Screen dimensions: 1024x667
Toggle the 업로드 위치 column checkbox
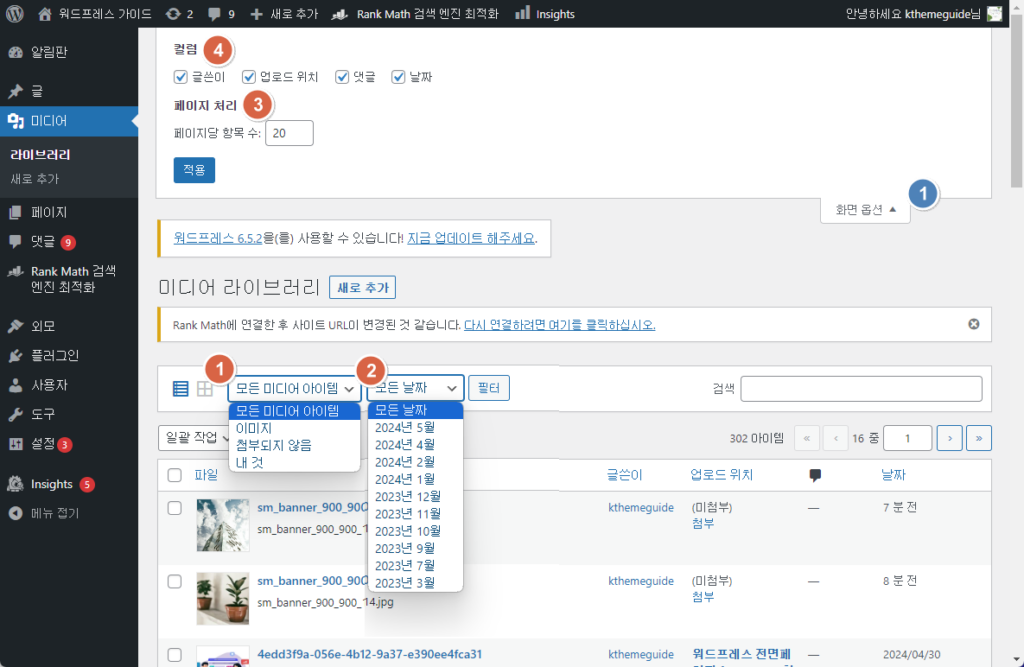pyautogui.click(x=248, y=77)
